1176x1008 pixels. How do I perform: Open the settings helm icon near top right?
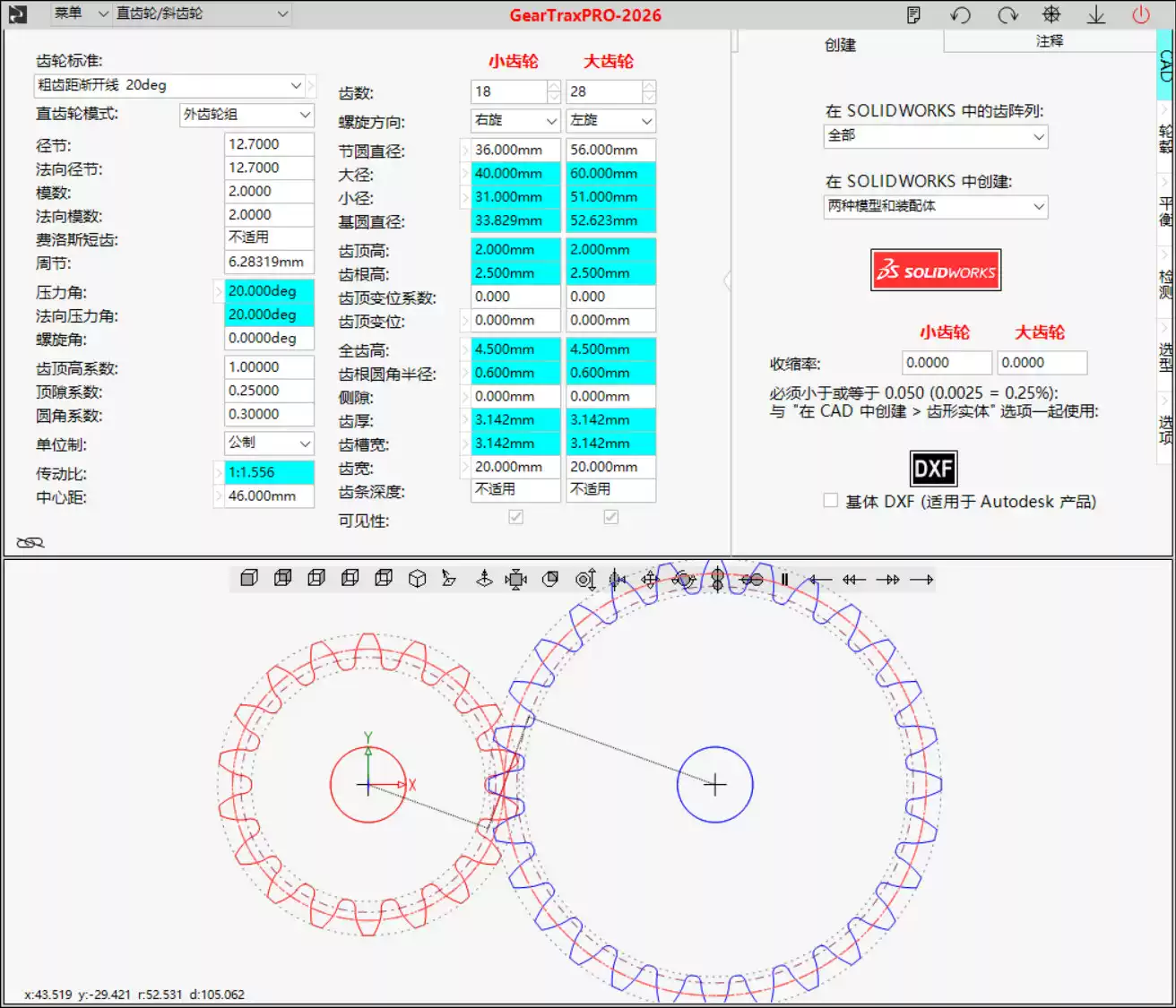tap(1051, 14)
